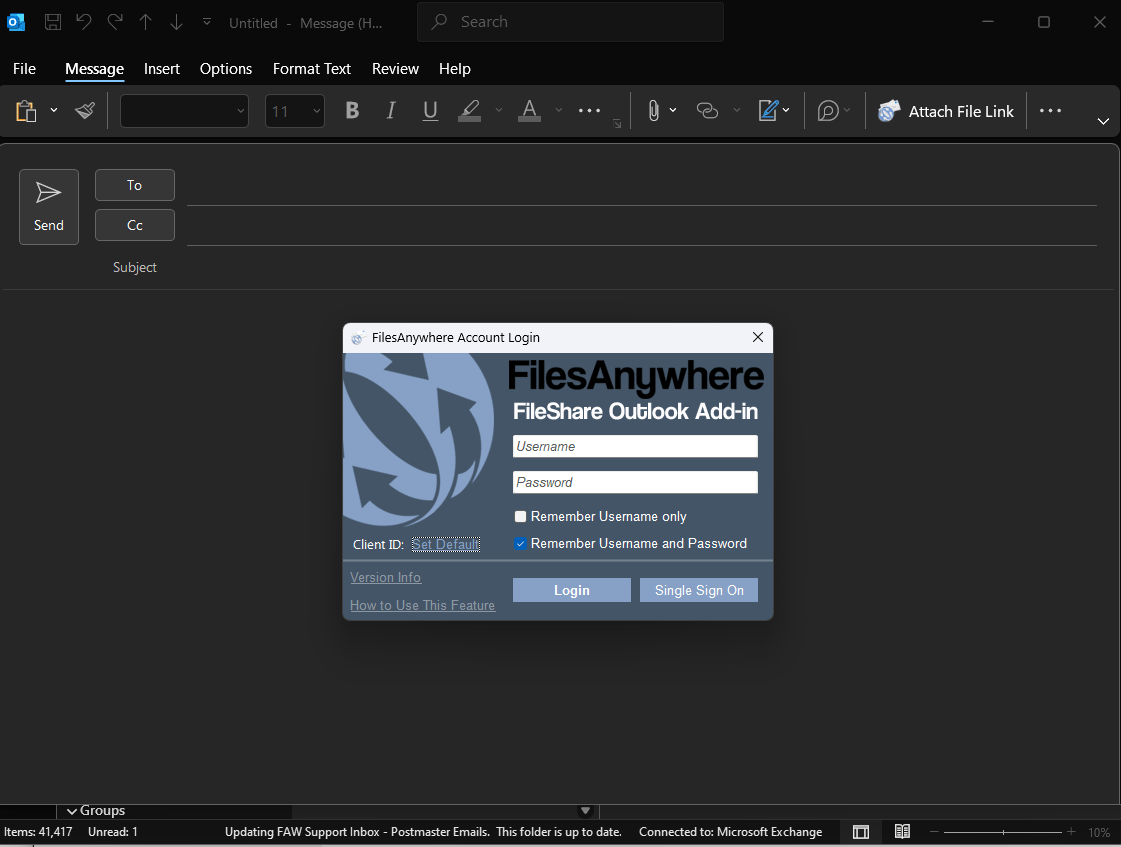Click the To recipients button
The height and width of the screenshot is (847, 1121).
(x=134, y=185)
